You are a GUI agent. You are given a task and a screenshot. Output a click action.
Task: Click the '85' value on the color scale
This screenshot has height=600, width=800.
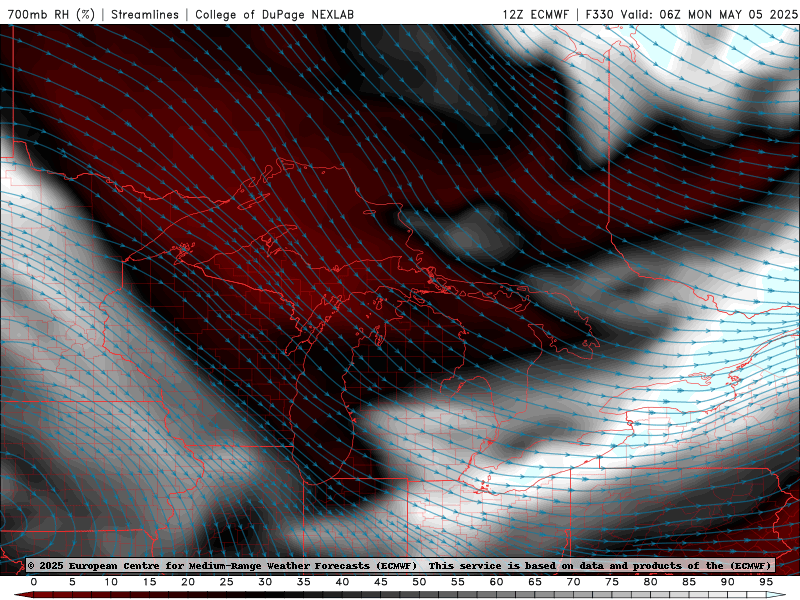689,582
